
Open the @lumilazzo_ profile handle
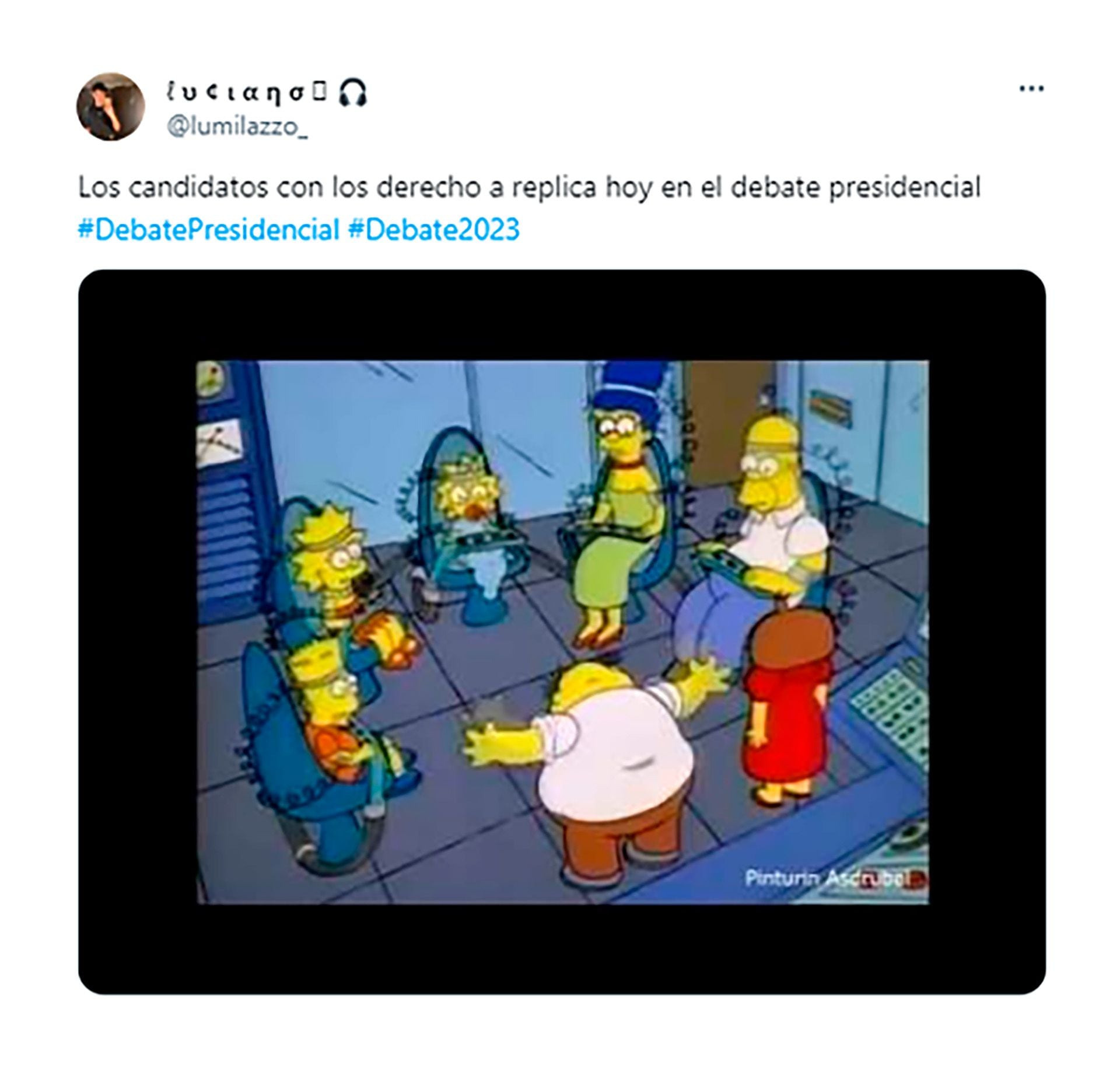(x=237, y=127)
